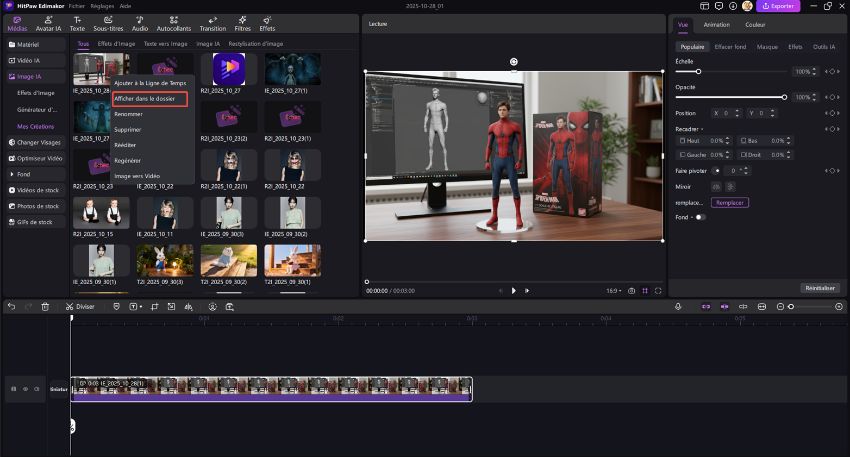This screenshot has height=457, width=850.
Task: Check the Haut crop checkbox
Action: 682,141
